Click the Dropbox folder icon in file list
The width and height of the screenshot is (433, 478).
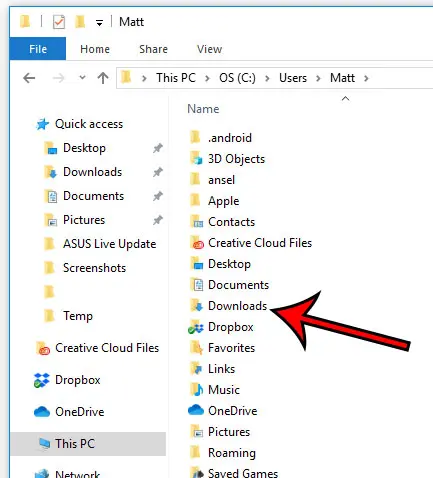(x=196, y=327)
